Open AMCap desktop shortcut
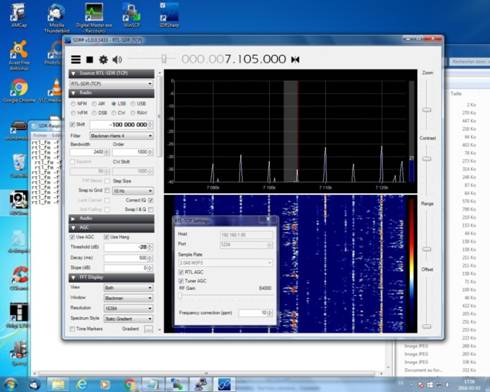Screen dimensions: 490x392 click(x=18, y=15)
